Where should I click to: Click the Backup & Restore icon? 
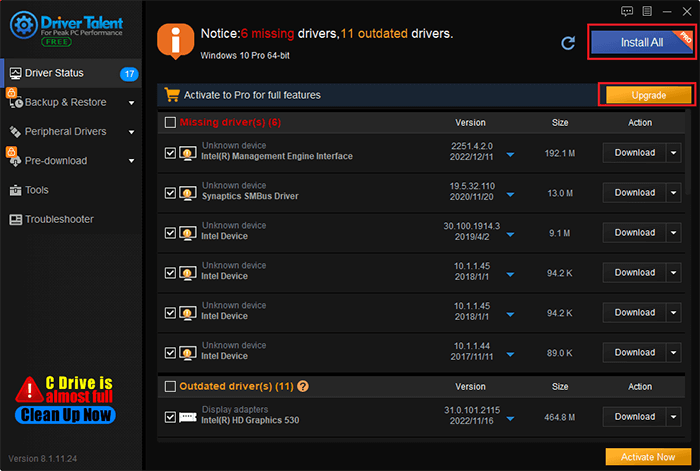(x=16, y=102)
